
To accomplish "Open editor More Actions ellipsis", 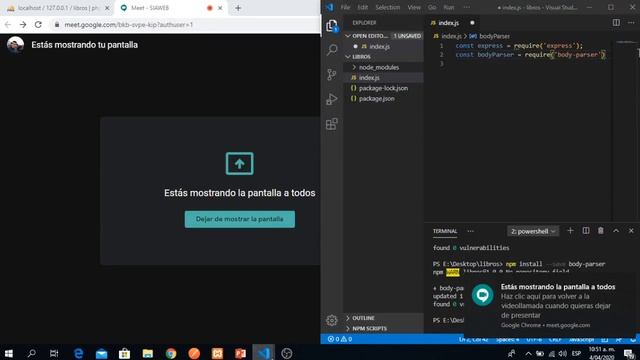I will click(x=631, y=23).
